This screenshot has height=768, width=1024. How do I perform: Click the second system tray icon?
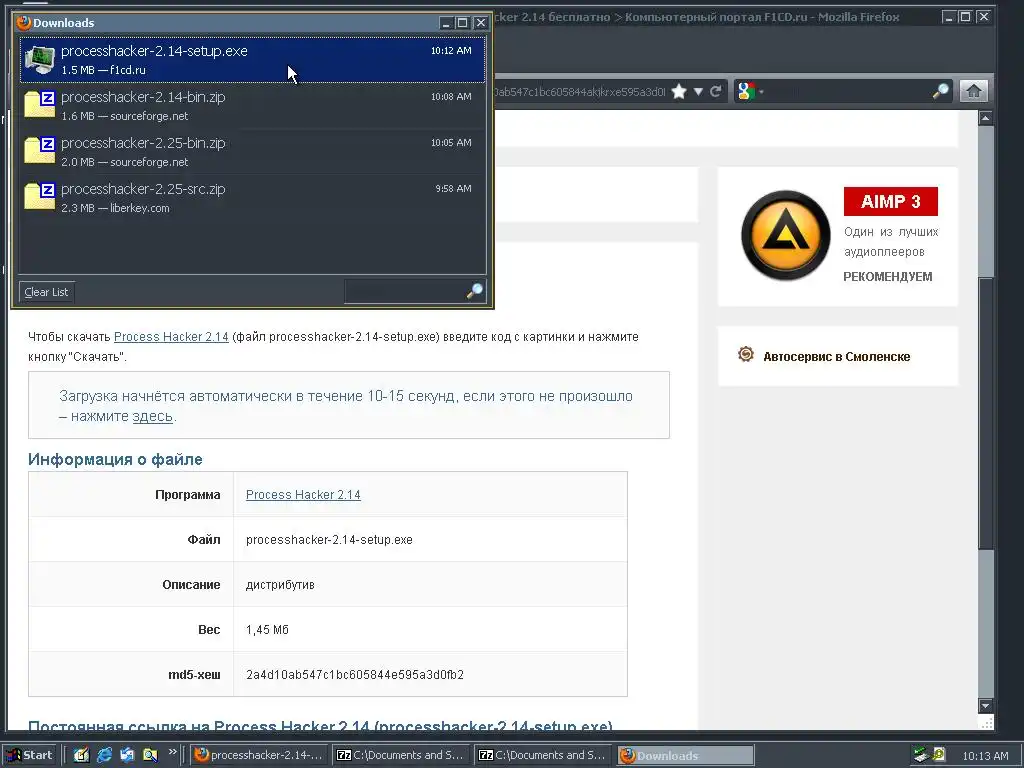pos(938,755)
